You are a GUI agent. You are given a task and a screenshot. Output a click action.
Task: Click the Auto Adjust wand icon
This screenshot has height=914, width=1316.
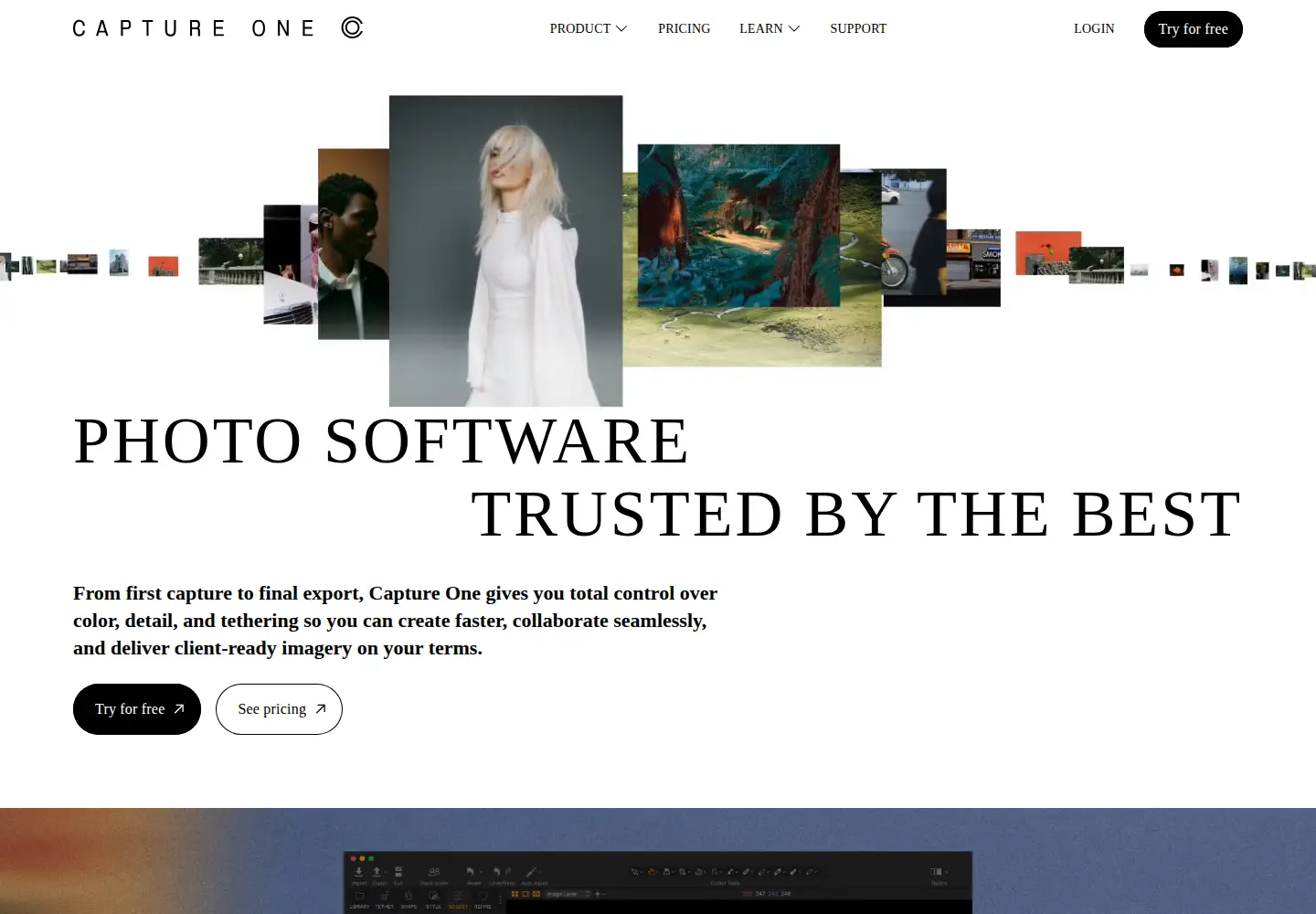(x=531, y=872)
